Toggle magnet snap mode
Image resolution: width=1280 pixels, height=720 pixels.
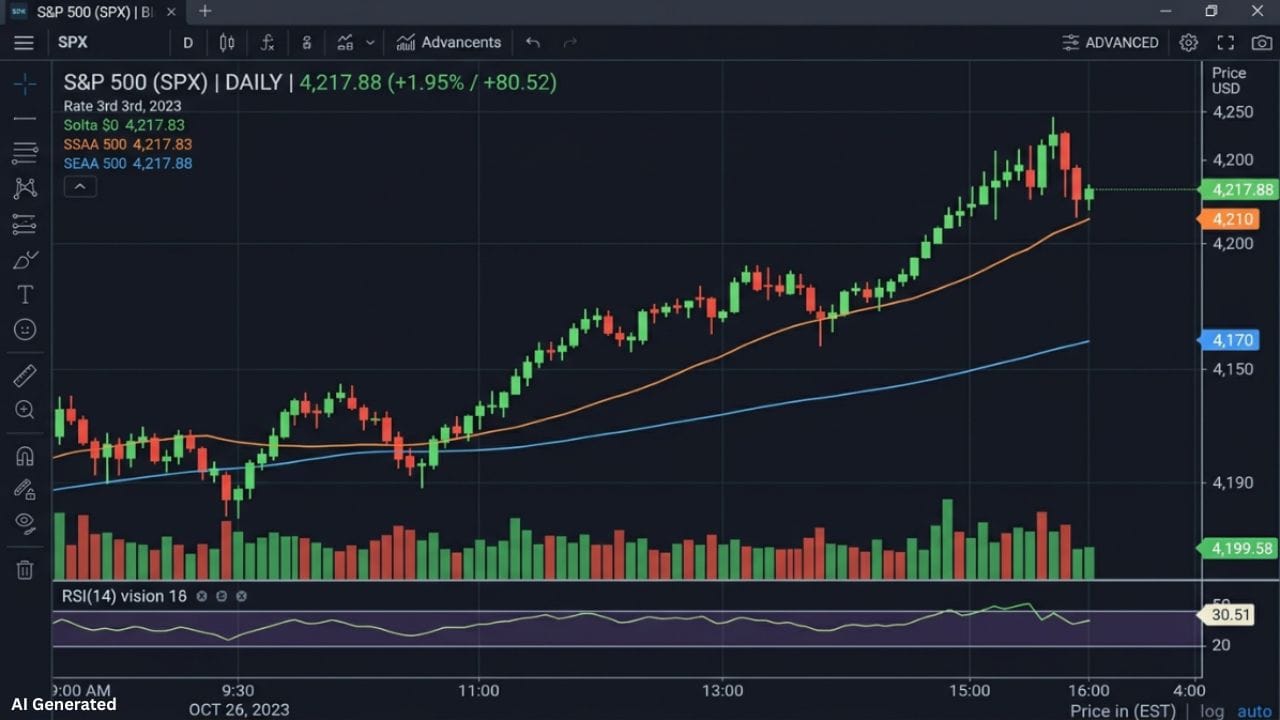point(25,456)
